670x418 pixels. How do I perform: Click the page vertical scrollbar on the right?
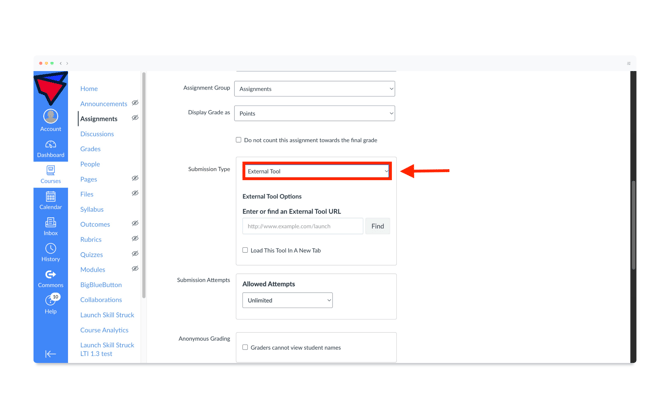[x=633, y=225]
